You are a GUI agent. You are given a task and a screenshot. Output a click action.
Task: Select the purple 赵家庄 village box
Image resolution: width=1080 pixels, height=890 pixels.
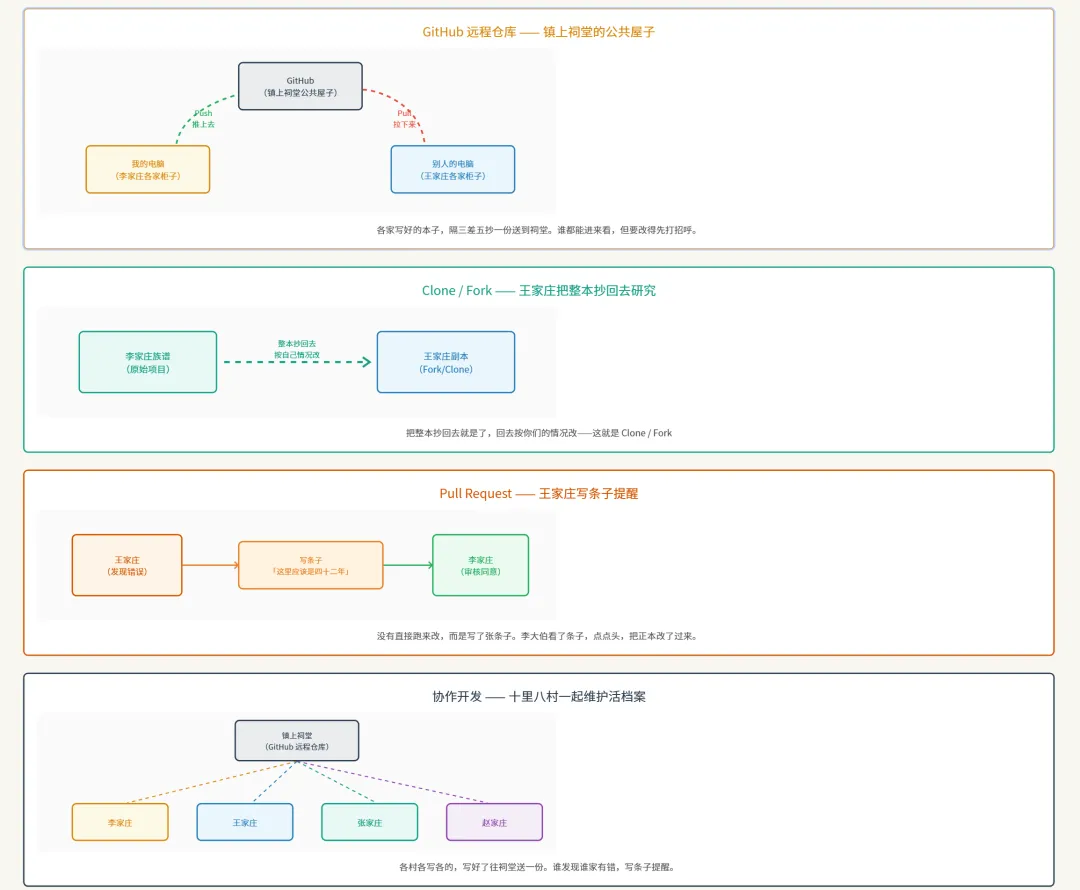(x=494, y=822)
